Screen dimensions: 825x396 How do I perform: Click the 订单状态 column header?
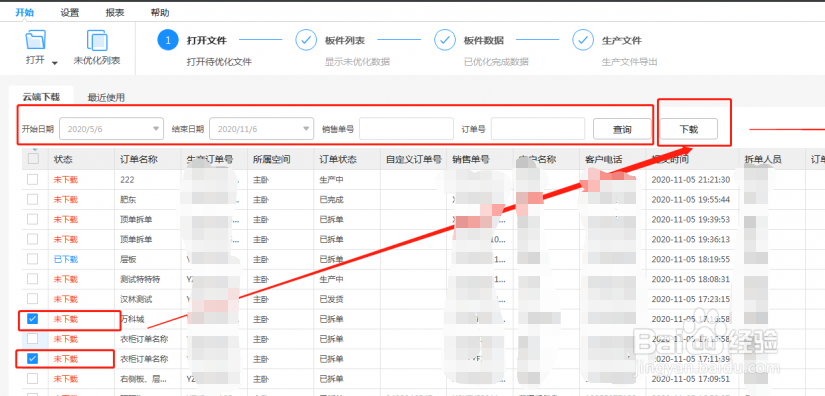[338, 159]
